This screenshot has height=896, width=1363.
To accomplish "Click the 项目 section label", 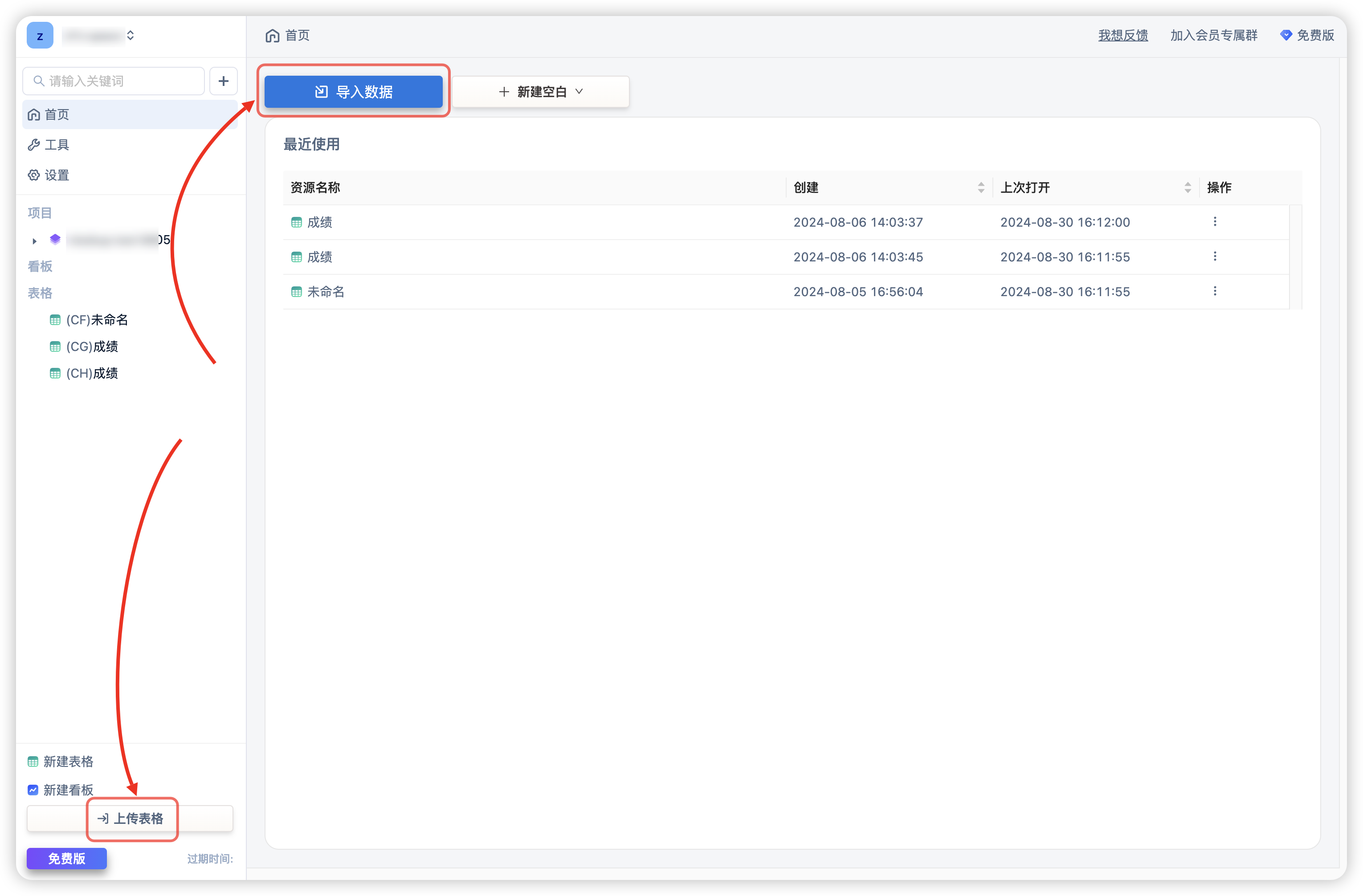I will 40,213.
